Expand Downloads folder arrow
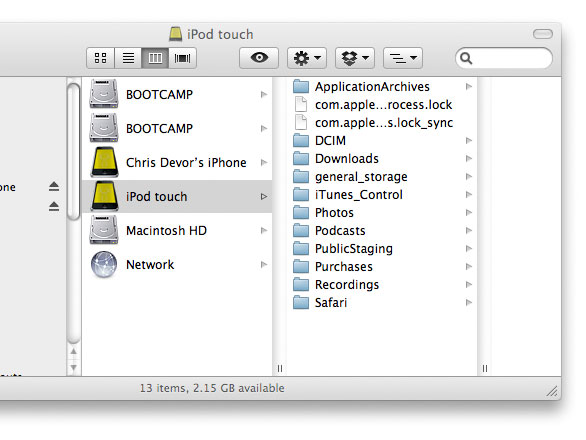The height and width of the screenshot is (440, 586). coord(469,159)
